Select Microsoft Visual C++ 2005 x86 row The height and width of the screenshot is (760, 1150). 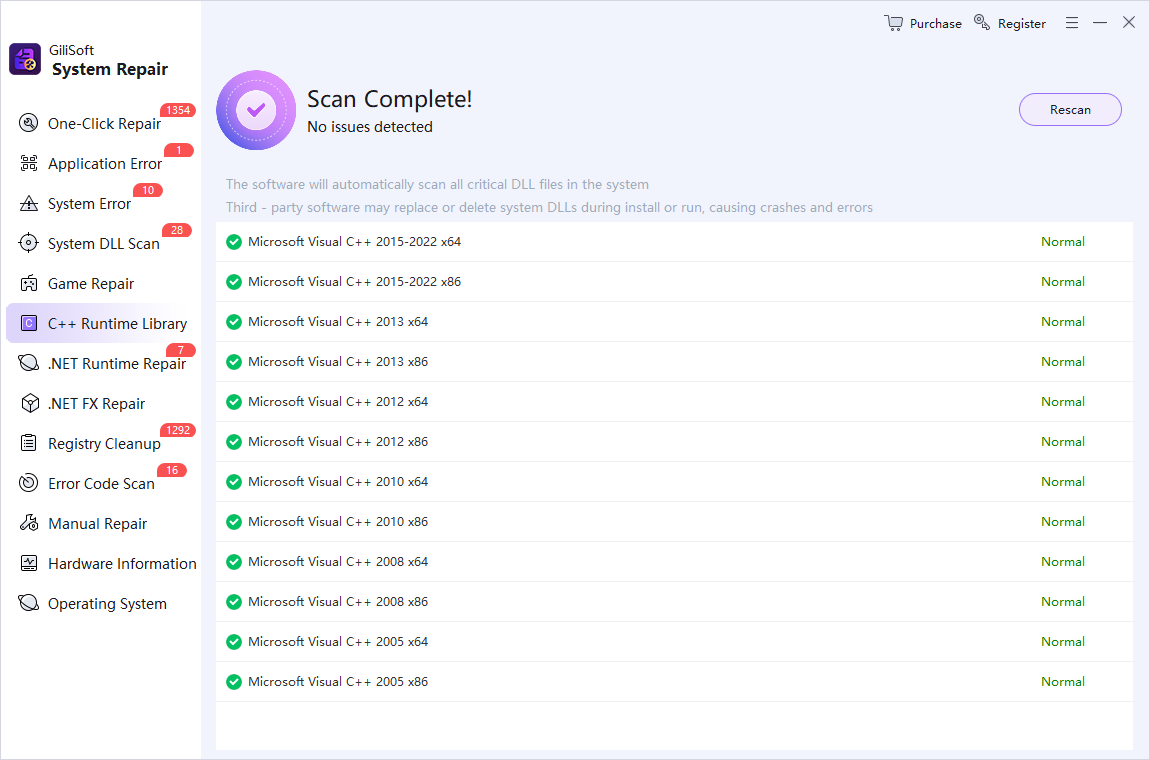coord(674,682)
